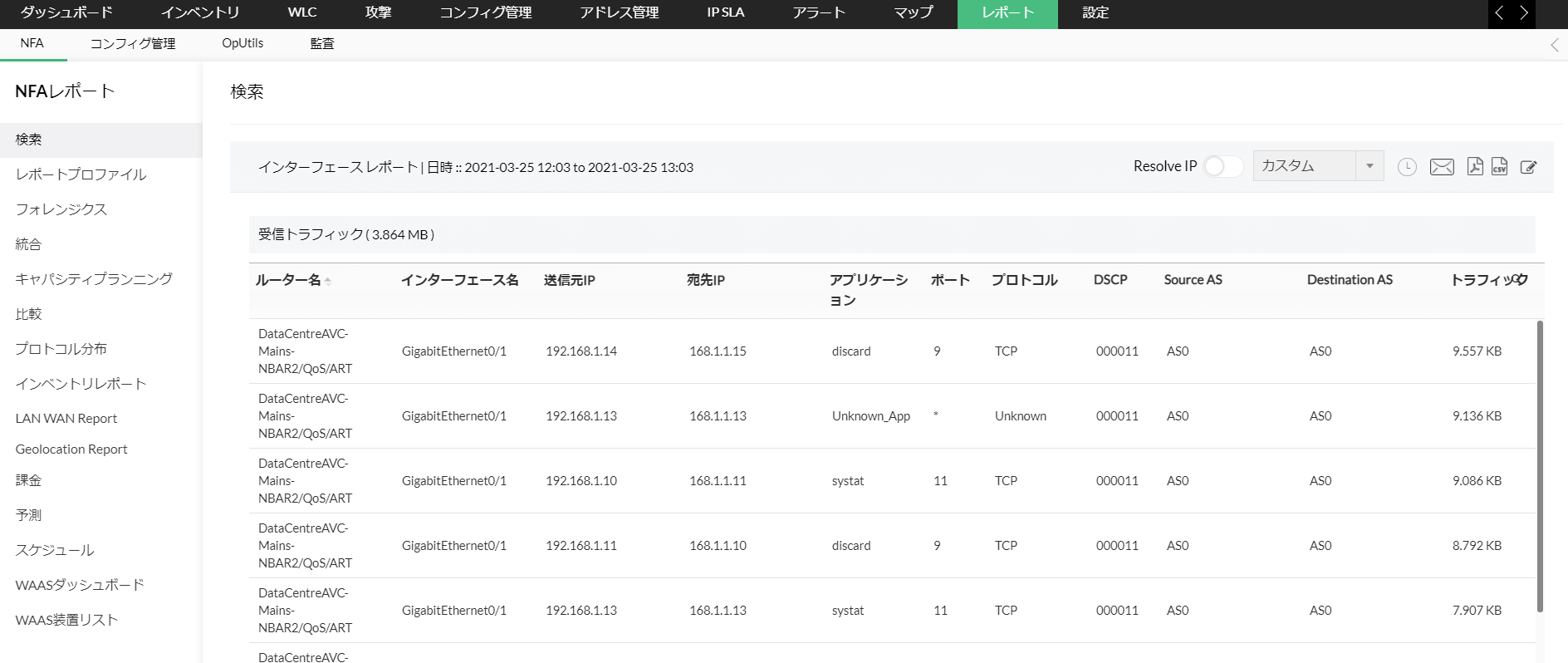
Task: Open the カスタム time period dropdown
Action: tap(1317, 166)
